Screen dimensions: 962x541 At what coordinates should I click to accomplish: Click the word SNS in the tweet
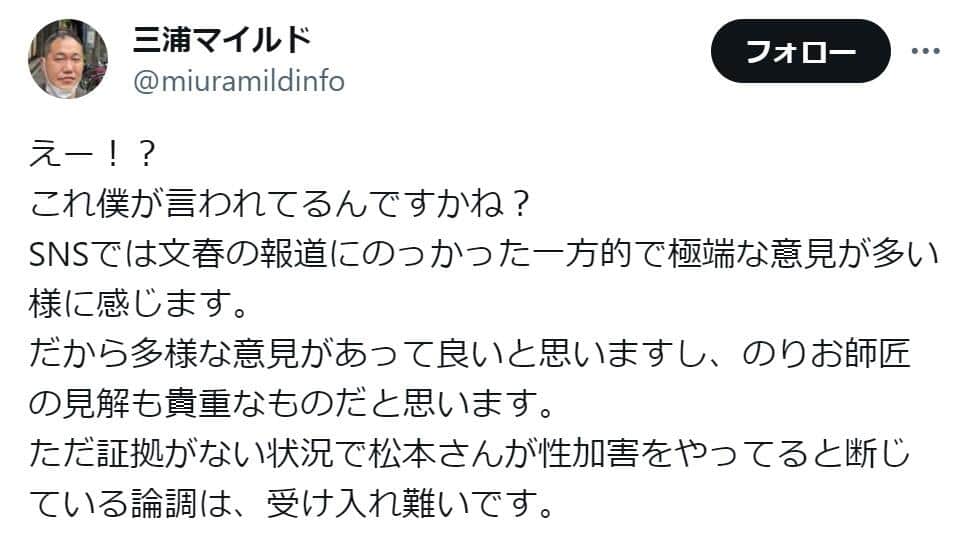pyautogui.click(x=64, y=256)
